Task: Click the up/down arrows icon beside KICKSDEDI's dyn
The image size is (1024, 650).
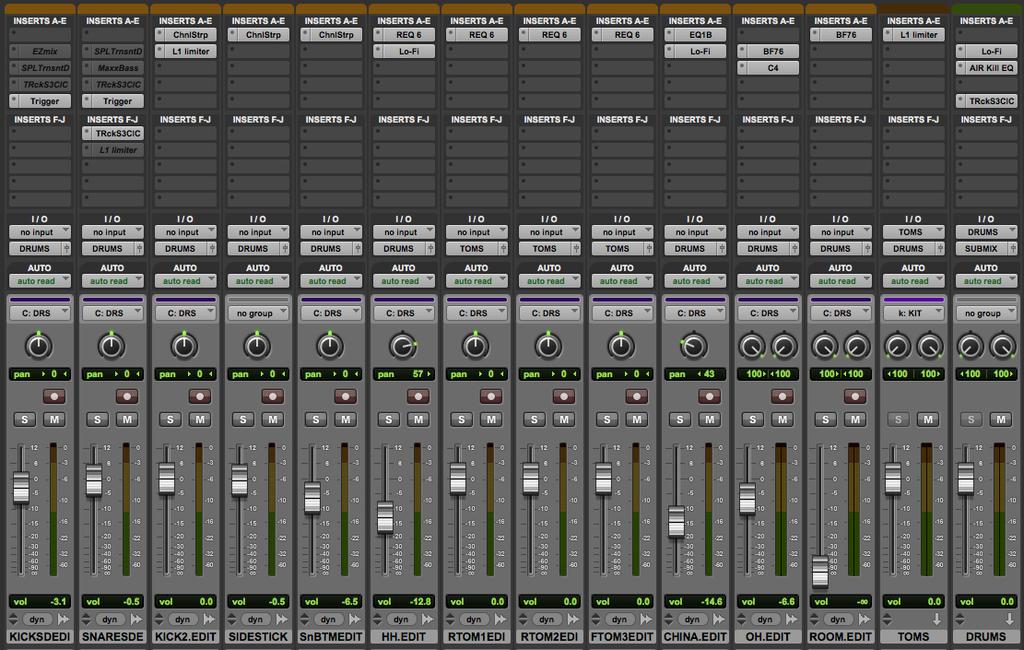Action: tap(13, 619)
